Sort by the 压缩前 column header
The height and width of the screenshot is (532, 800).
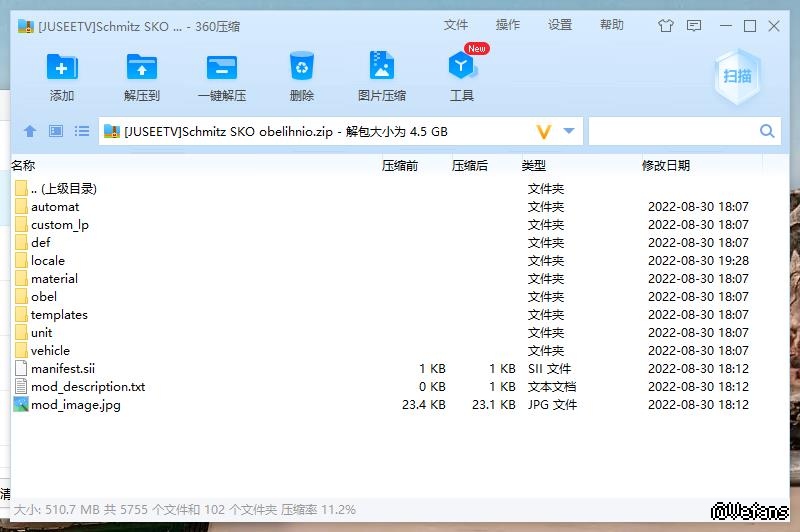pos(399,165)
